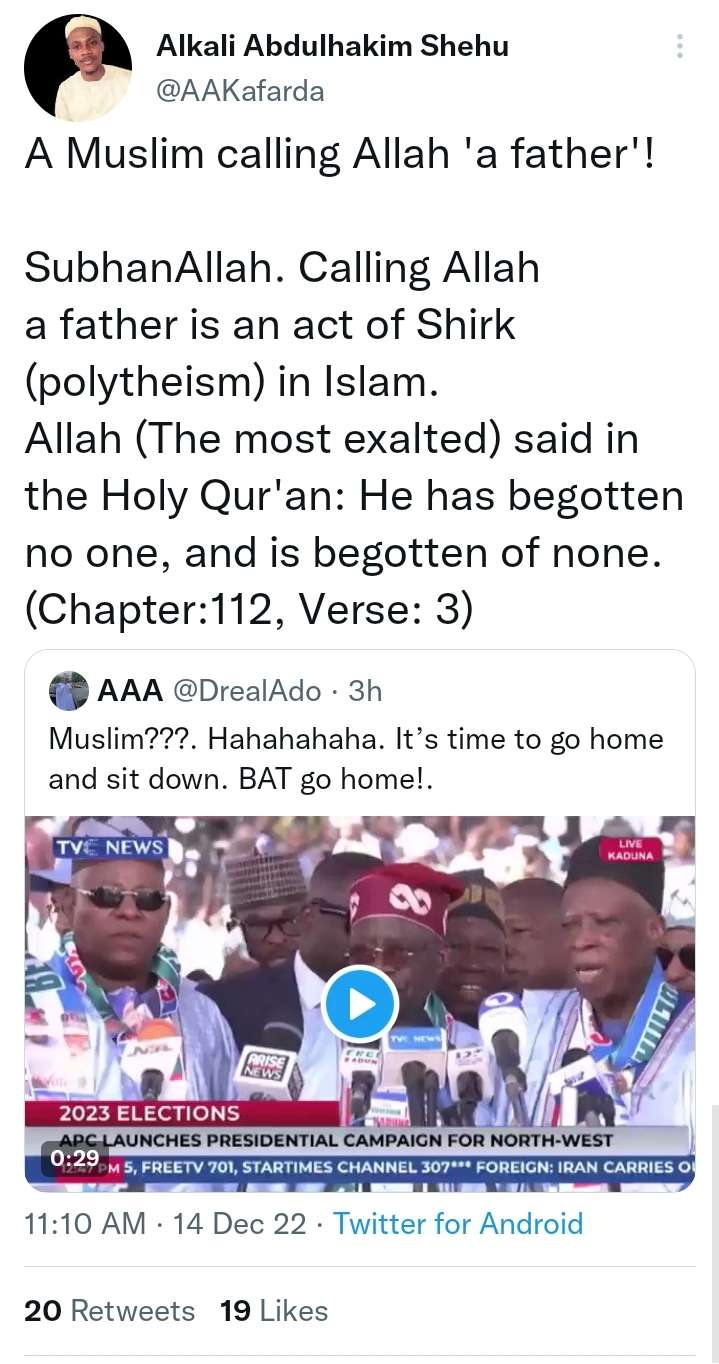Image resolution: width=719 pixels, height=1364 pixels.
Task: View the 20 Retweets list
Action: tap(109, 1310)
